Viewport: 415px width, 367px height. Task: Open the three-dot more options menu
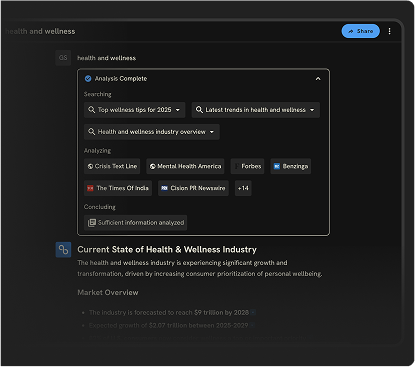(x=389, y=31)
